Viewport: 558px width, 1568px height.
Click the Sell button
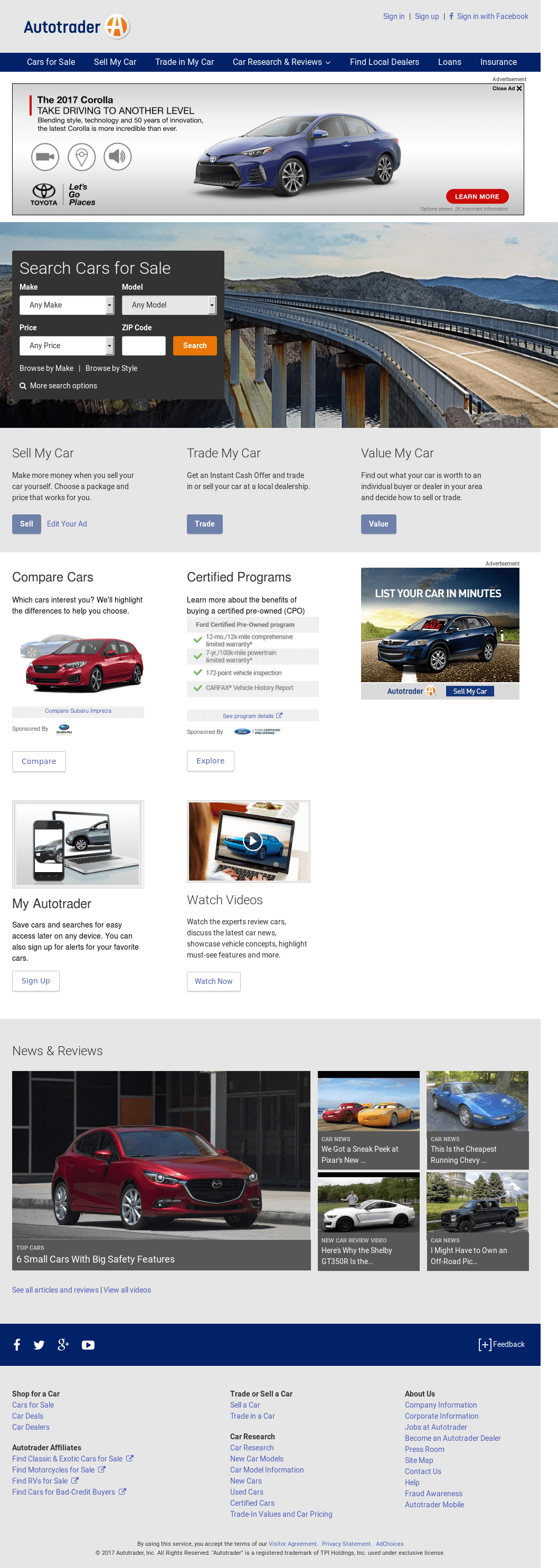tap(27, 524)
